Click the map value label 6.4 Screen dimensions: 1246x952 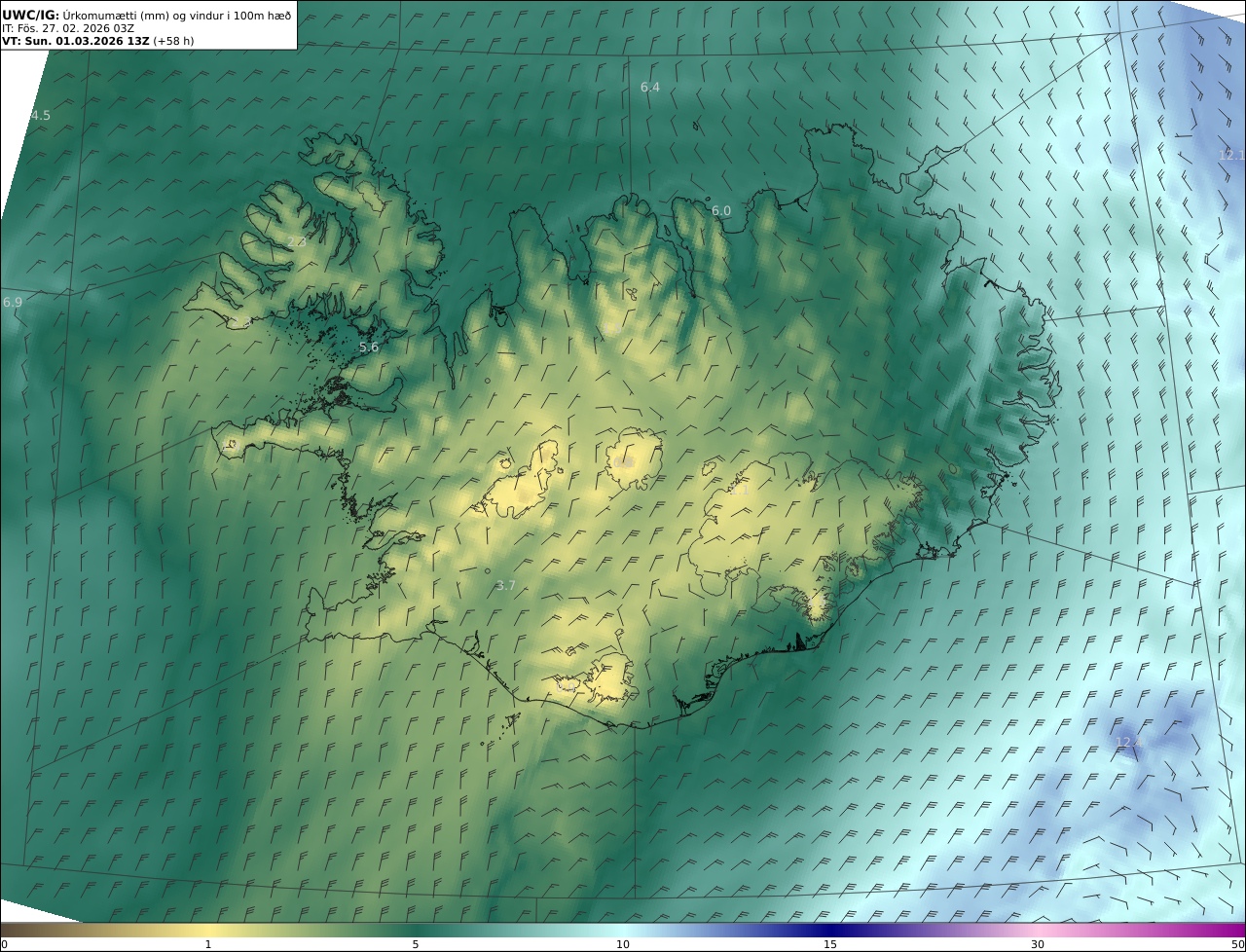(650, 88)
